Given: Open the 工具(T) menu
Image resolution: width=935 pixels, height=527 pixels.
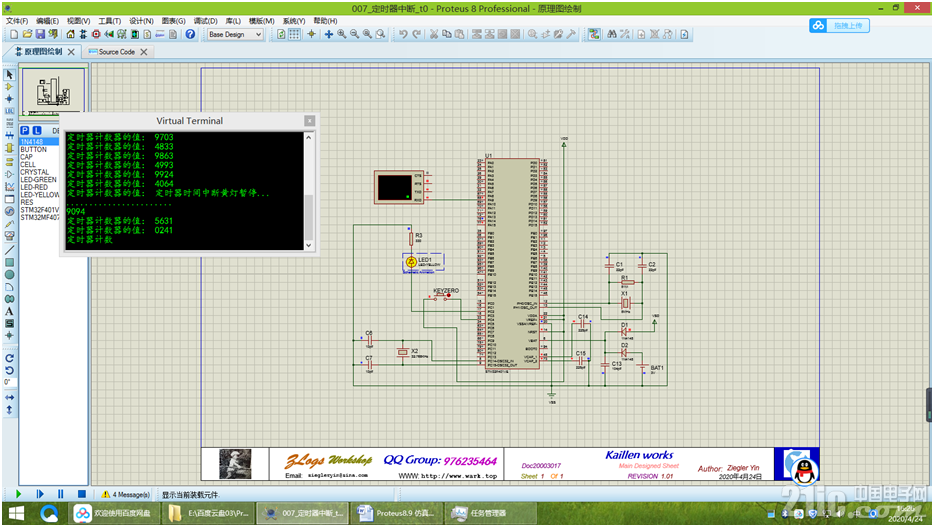Looking at the screenshot, I should coord(110,21).
